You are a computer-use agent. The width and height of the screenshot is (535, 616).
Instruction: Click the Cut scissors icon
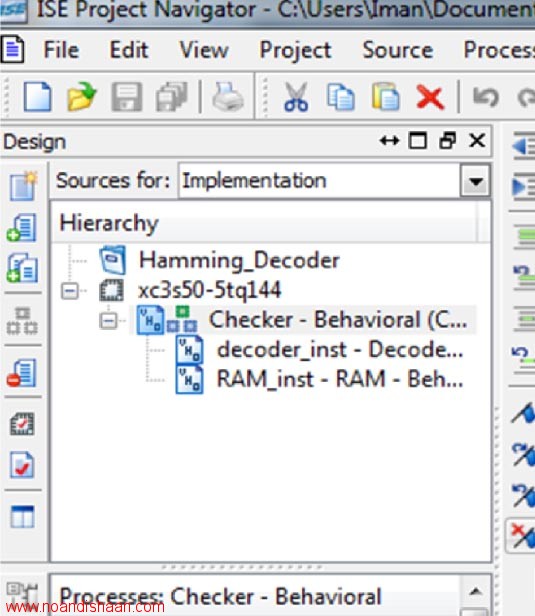(x=296, y=97)
